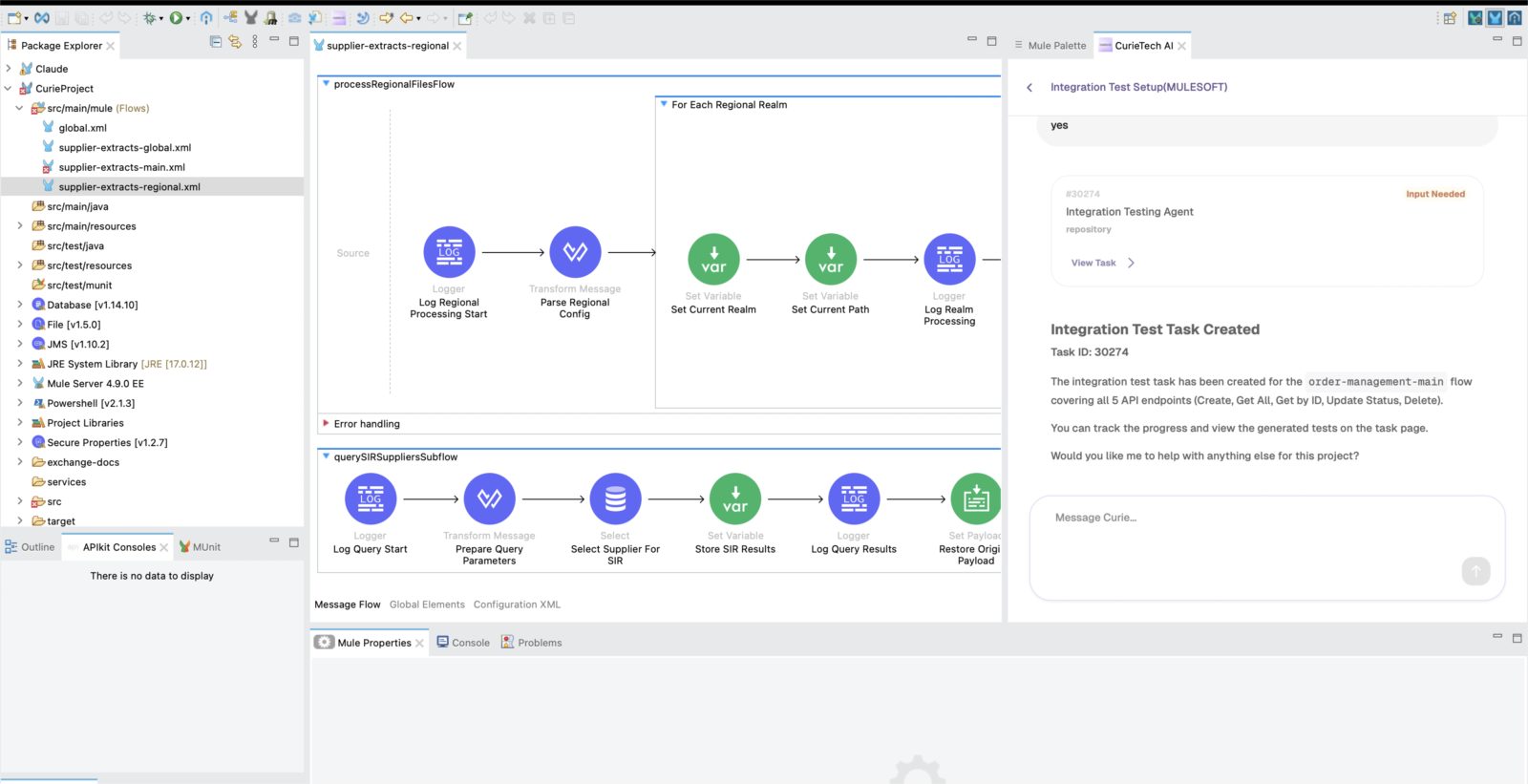Open the Problems tab
Image resolution: width=1528 pixels, height=784 pixels.
[532, 643]
